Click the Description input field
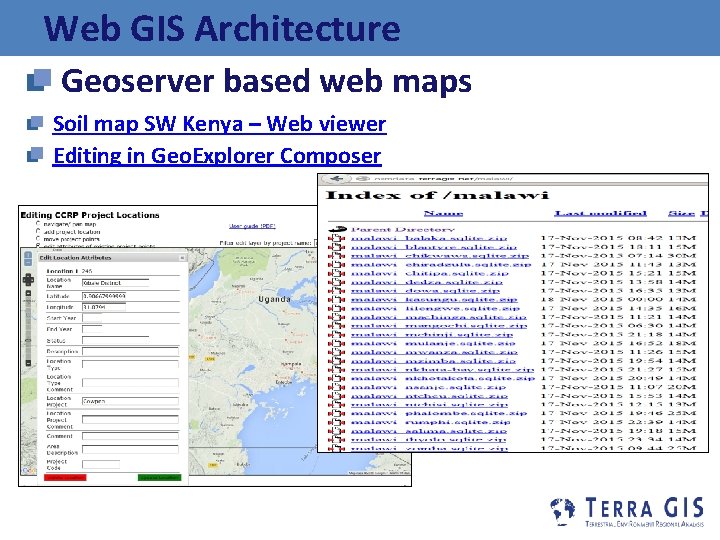The height and width of the screenshot is (540, 720). coord(130,352)
